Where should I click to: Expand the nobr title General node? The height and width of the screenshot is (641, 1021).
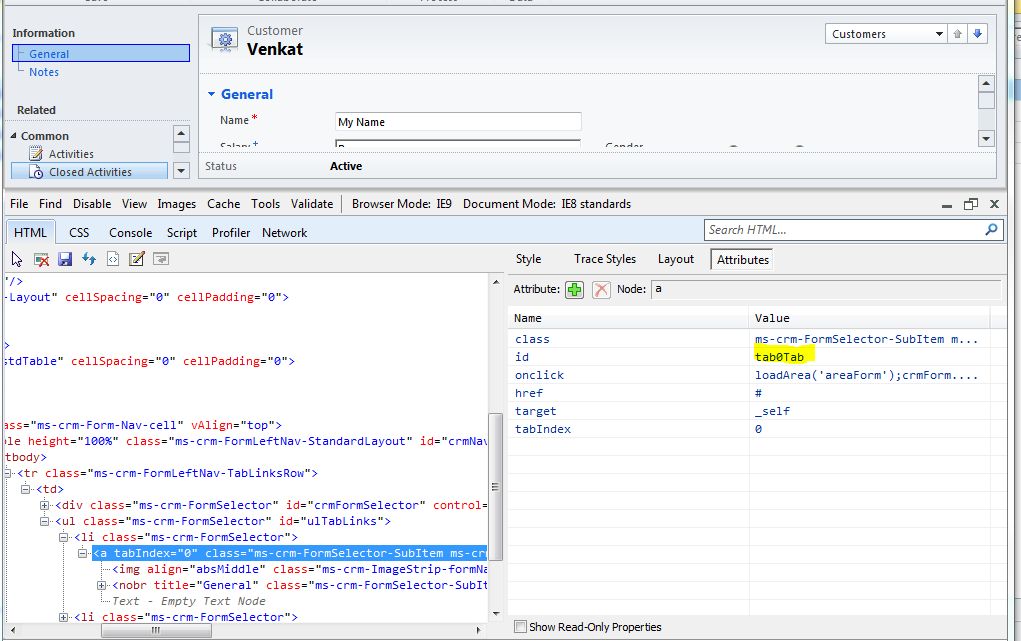(102, 585)
